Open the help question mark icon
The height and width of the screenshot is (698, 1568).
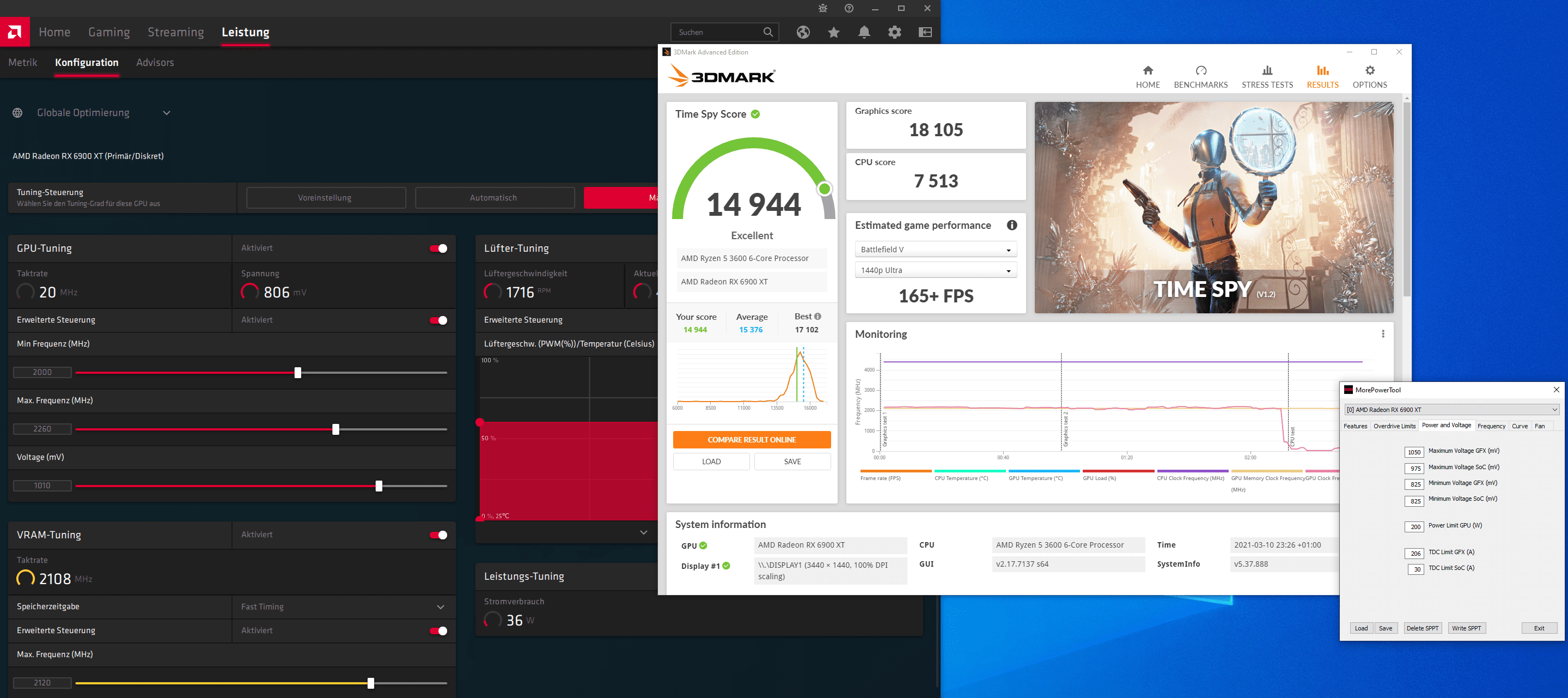point(849,8)
